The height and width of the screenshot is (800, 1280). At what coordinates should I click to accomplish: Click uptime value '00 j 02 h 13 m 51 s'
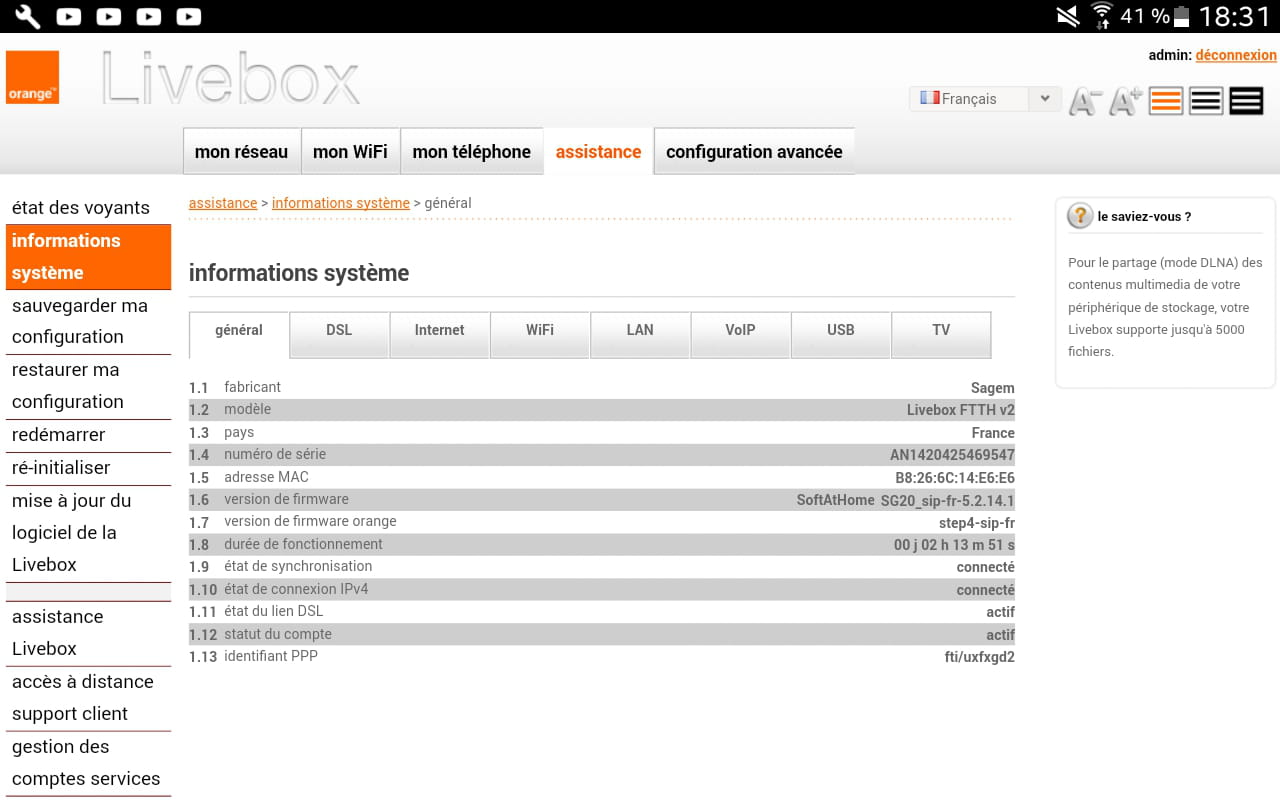click(x=954, y=545)
